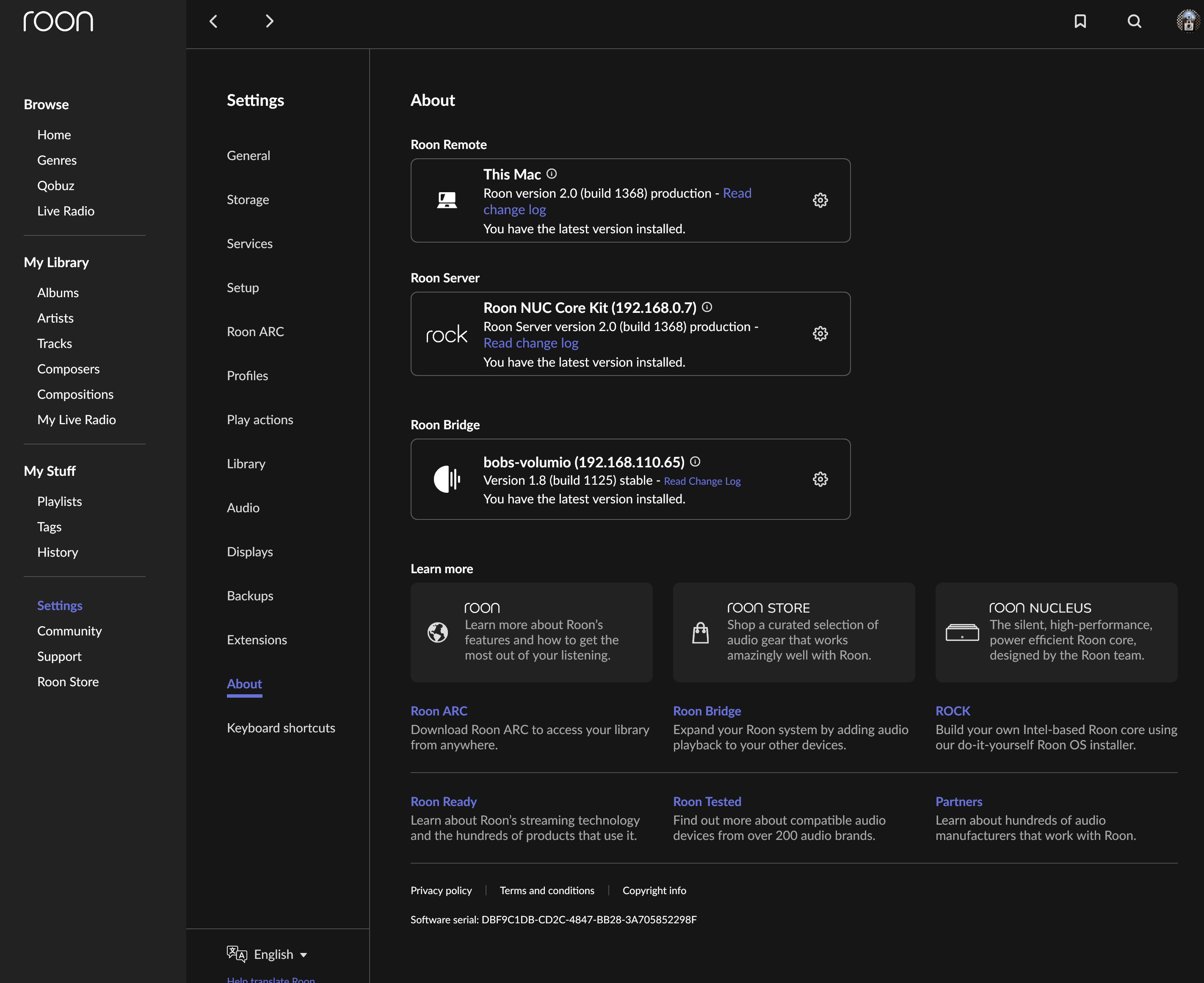1204x983 pixels.
Task: Open Albums in My Library
Action: pyautogui.click(x=58, y=293)
